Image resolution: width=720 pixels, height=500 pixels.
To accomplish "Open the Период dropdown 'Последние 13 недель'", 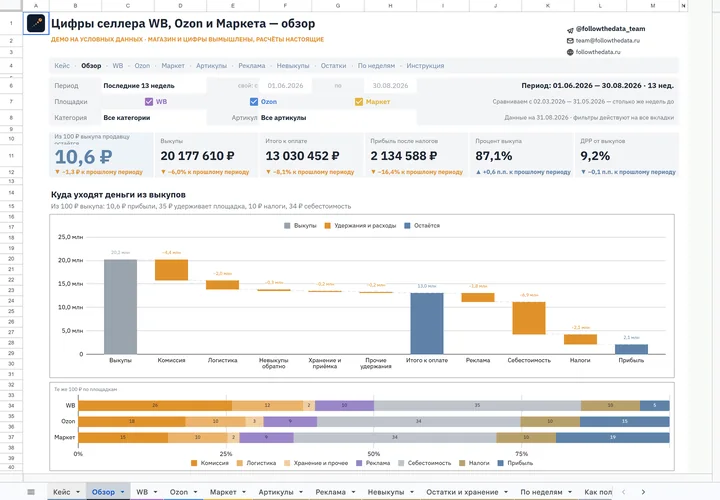I will point(153,85).
